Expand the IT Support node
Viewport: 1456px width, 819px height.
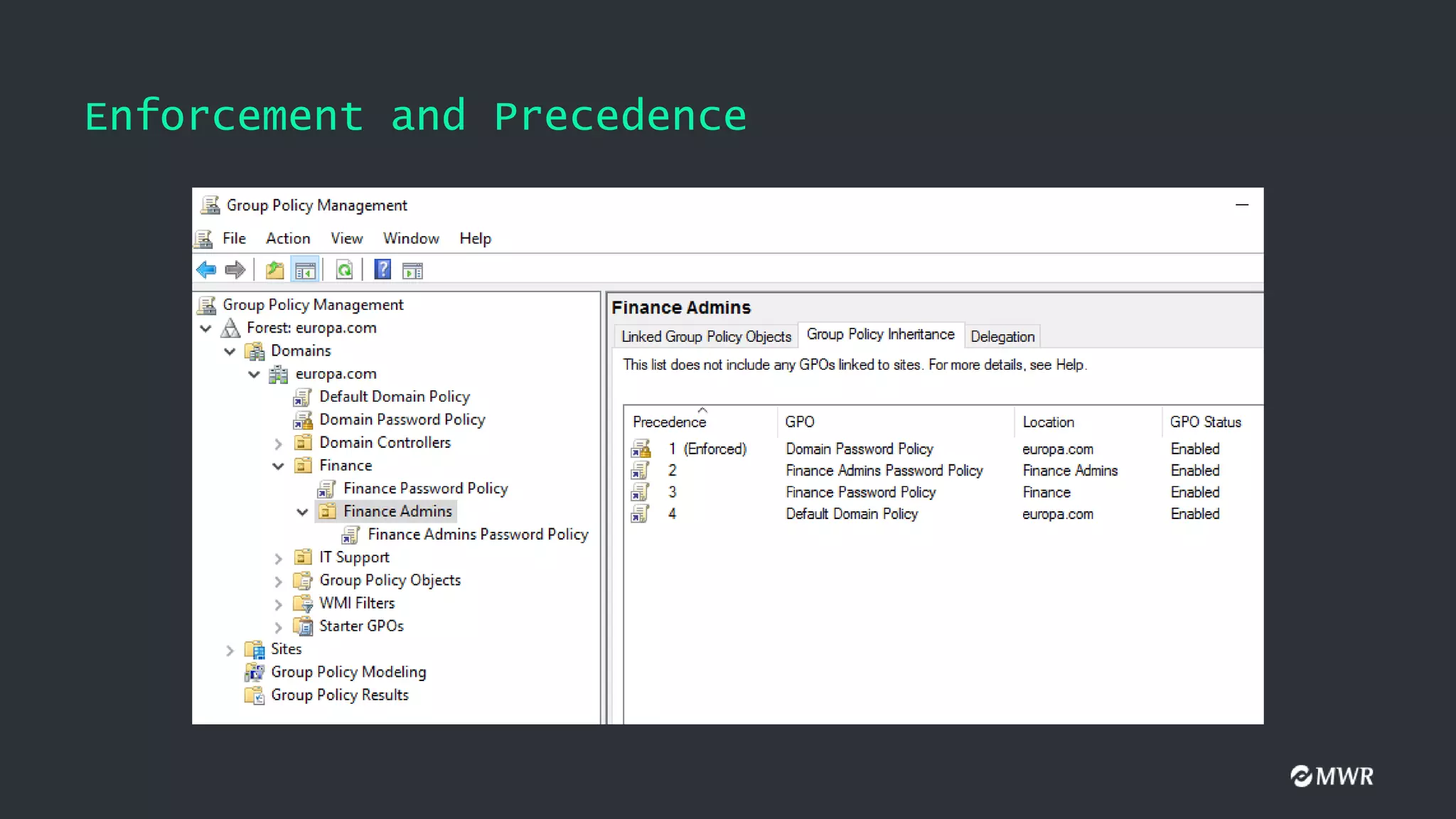278,559
